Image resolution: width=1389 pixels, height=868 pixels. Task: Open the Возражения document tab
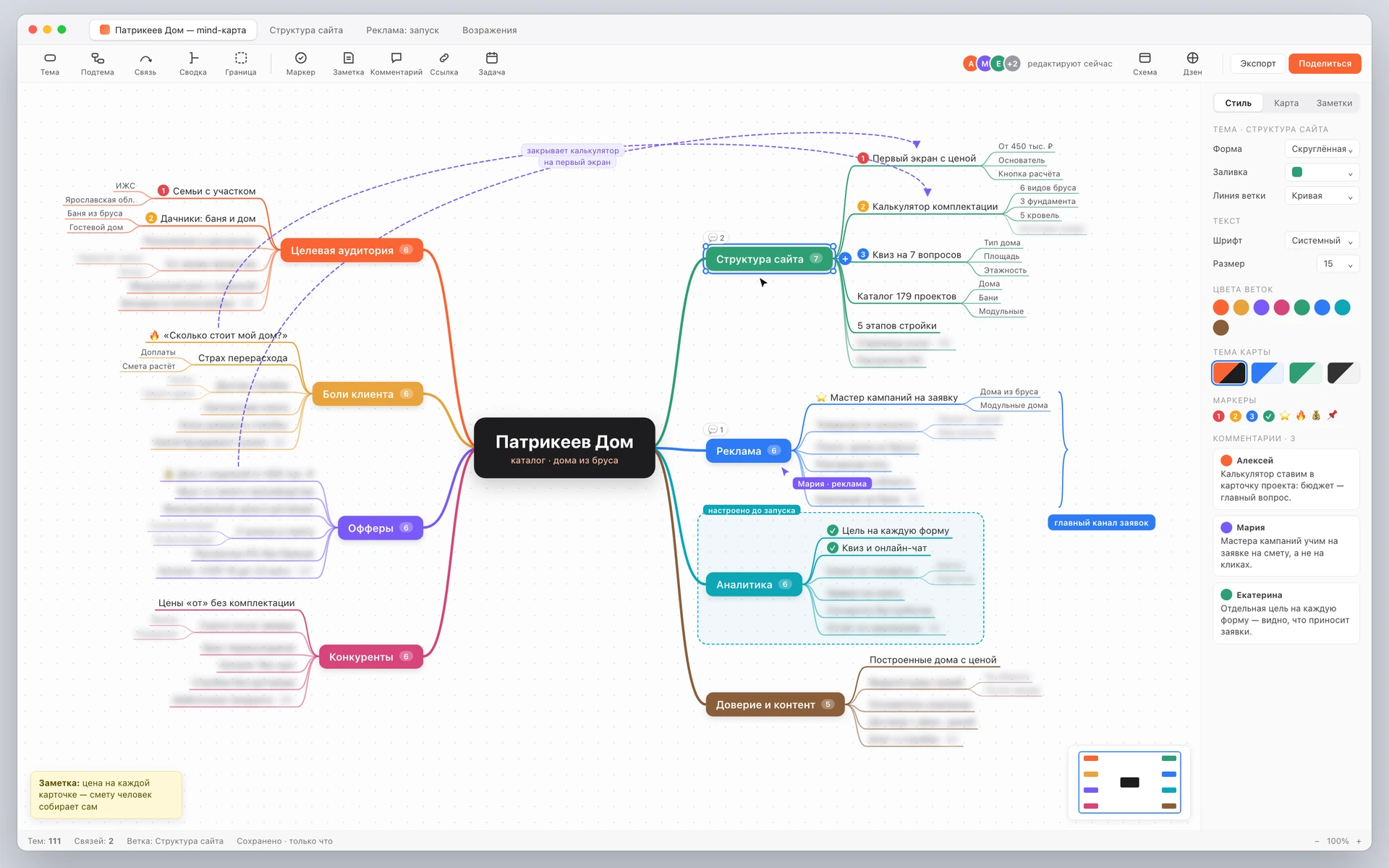pos(490,30)
